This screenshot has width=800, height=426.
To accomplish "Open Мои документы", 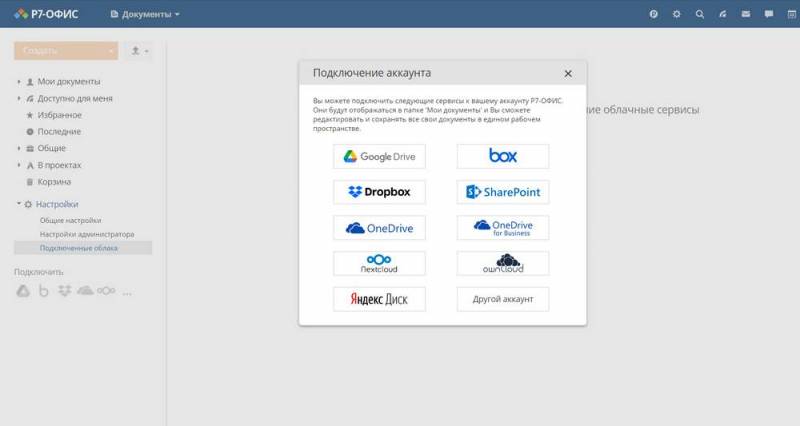I will coord(68,82).
